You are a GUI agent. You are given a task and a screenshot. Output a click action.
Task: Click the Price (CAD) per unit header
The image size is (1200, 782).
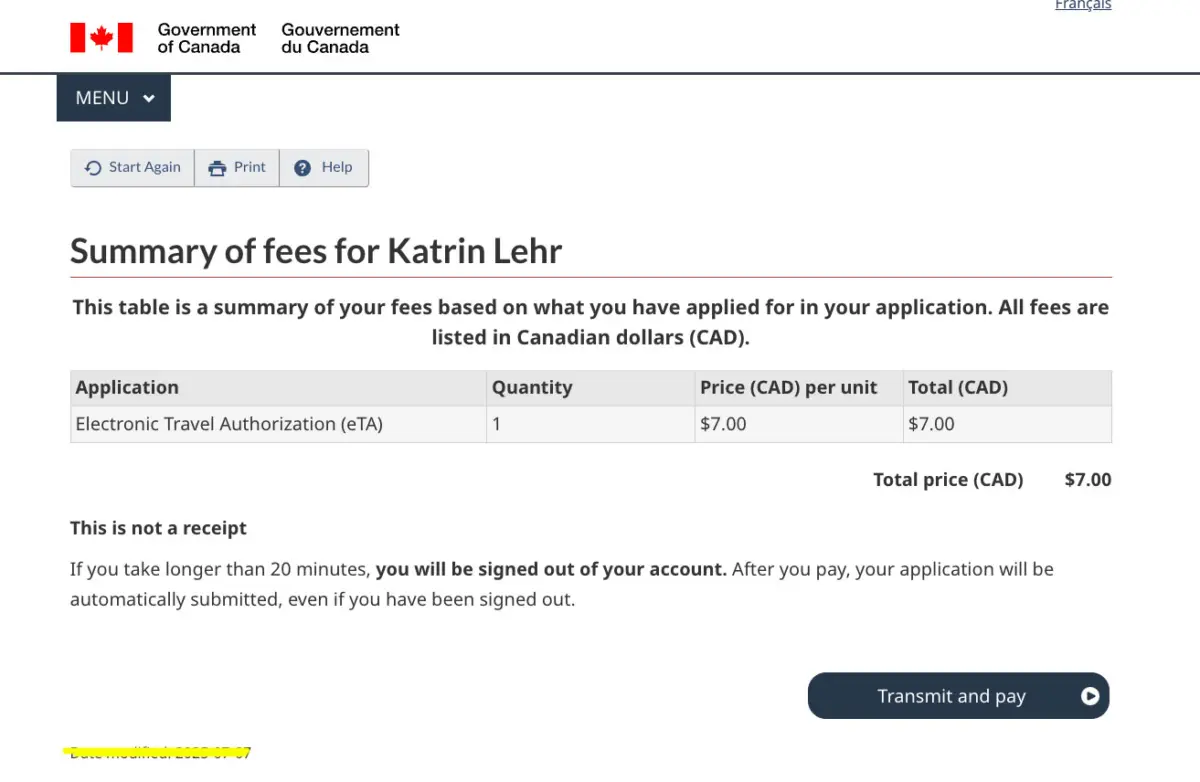pyautogui.click(x=788, y=388)
